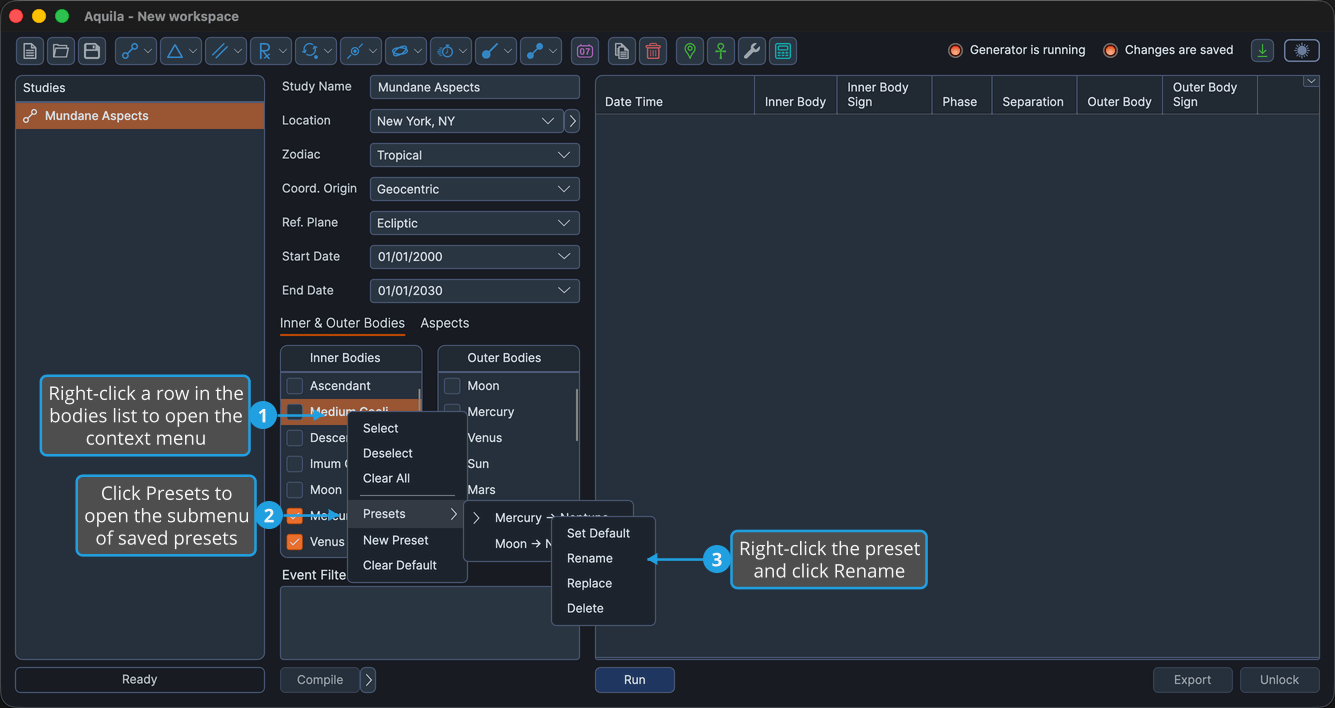
Task: Click the Study Name input field
Action: click(x=475, y=87)
